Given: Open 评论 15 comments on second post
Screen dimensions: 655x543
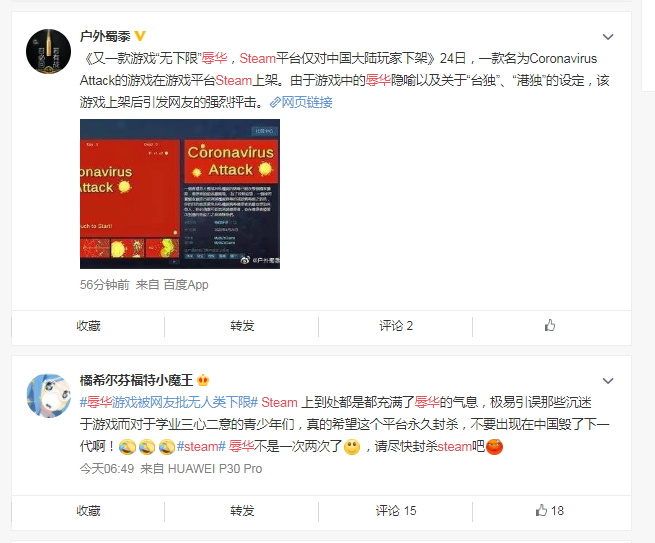Looking at the screenshot, I should [x=396, y=510].
